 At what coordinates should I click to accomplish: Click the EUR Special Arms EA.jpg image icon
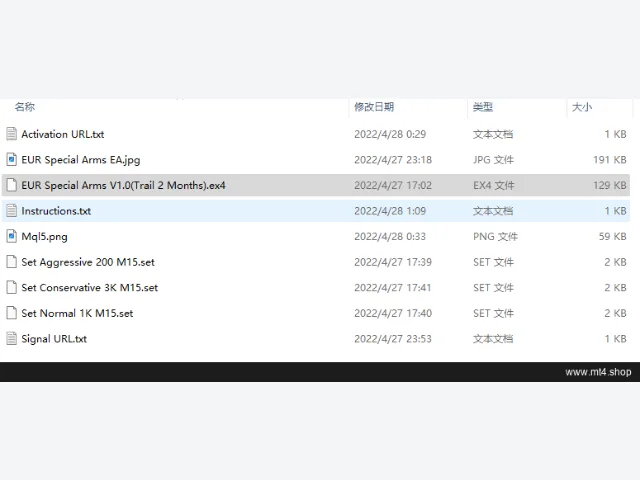(11, 160)
